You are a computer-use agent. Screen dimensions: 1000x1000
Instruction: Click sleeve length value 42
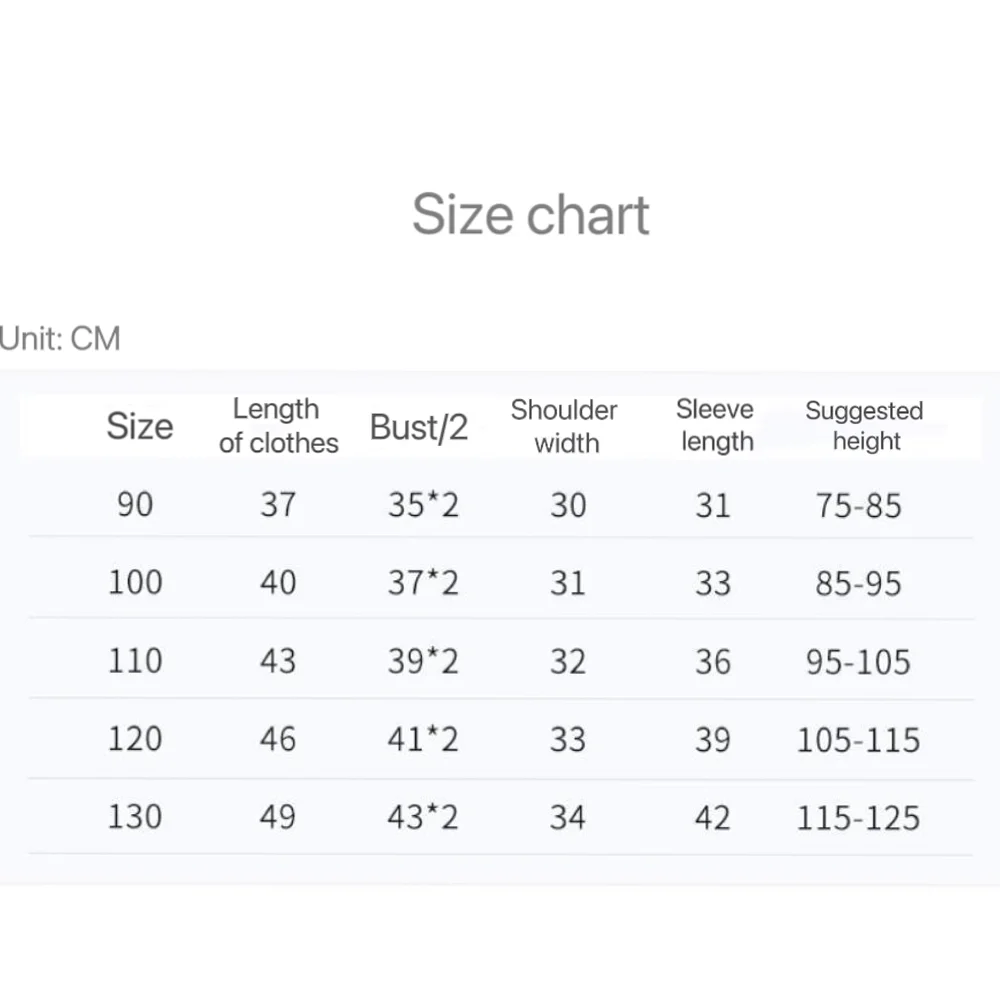tap(713, 818)
